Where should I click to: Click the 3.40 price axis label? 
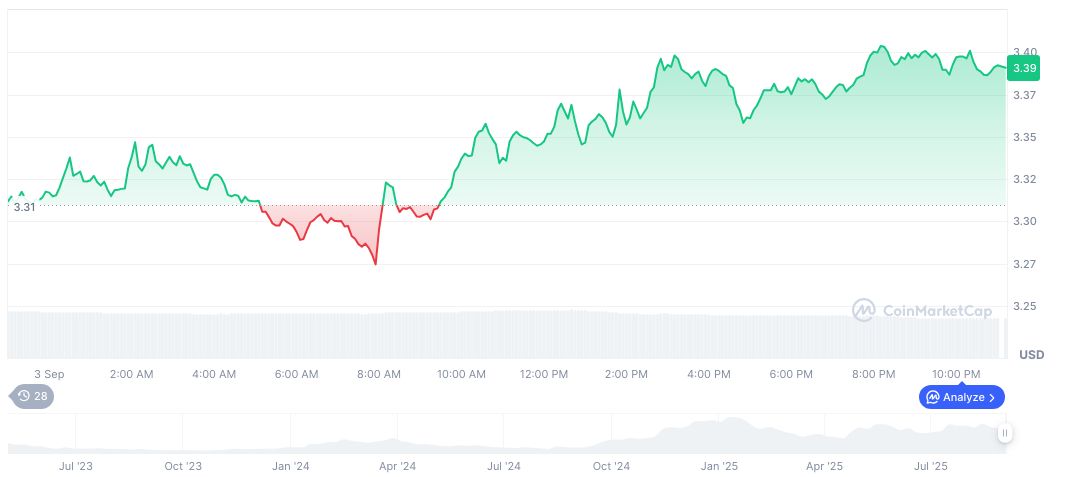click(1024, 52)
